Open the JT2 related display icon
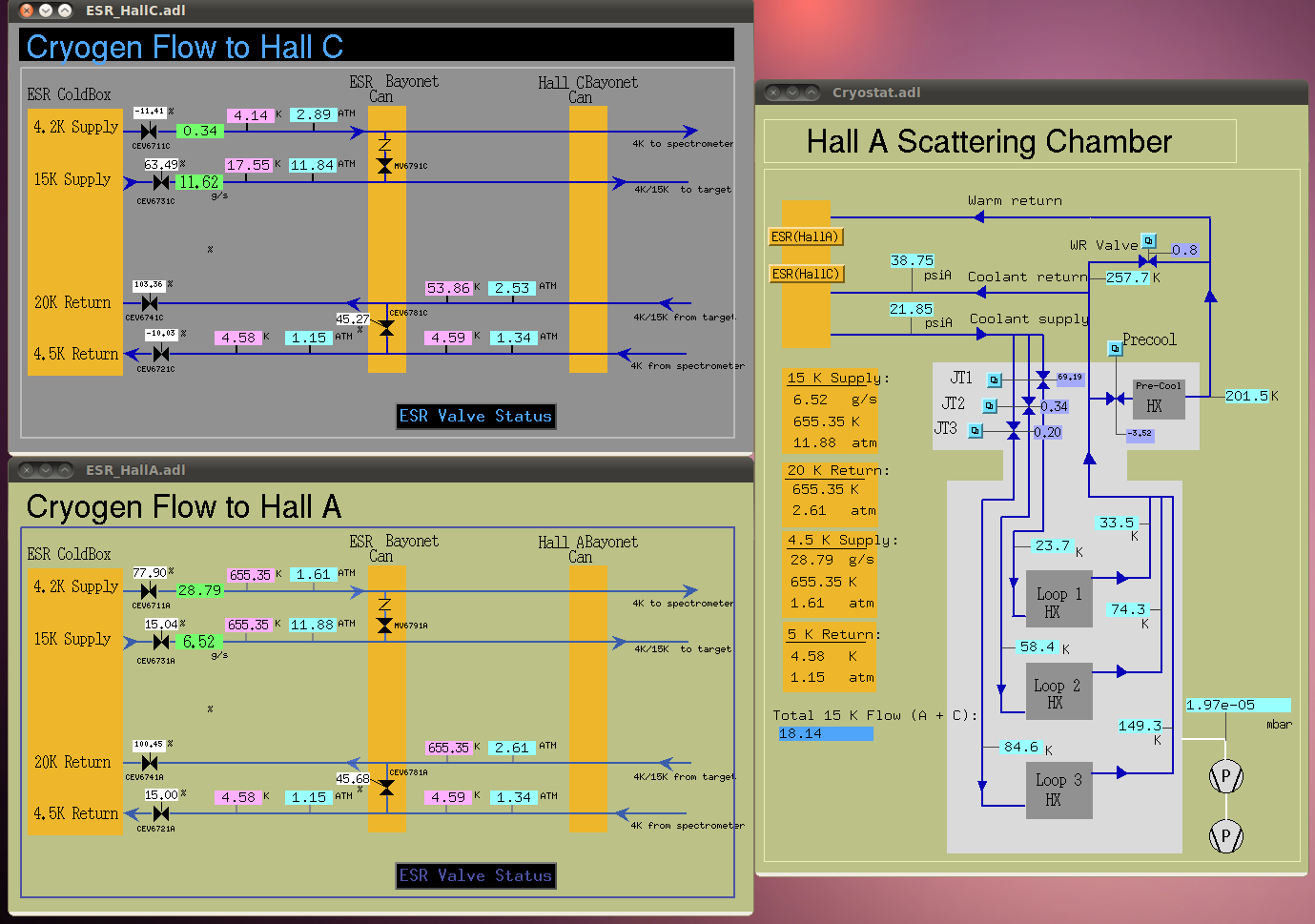The image size is (1315, 924). tap(990, 406)
